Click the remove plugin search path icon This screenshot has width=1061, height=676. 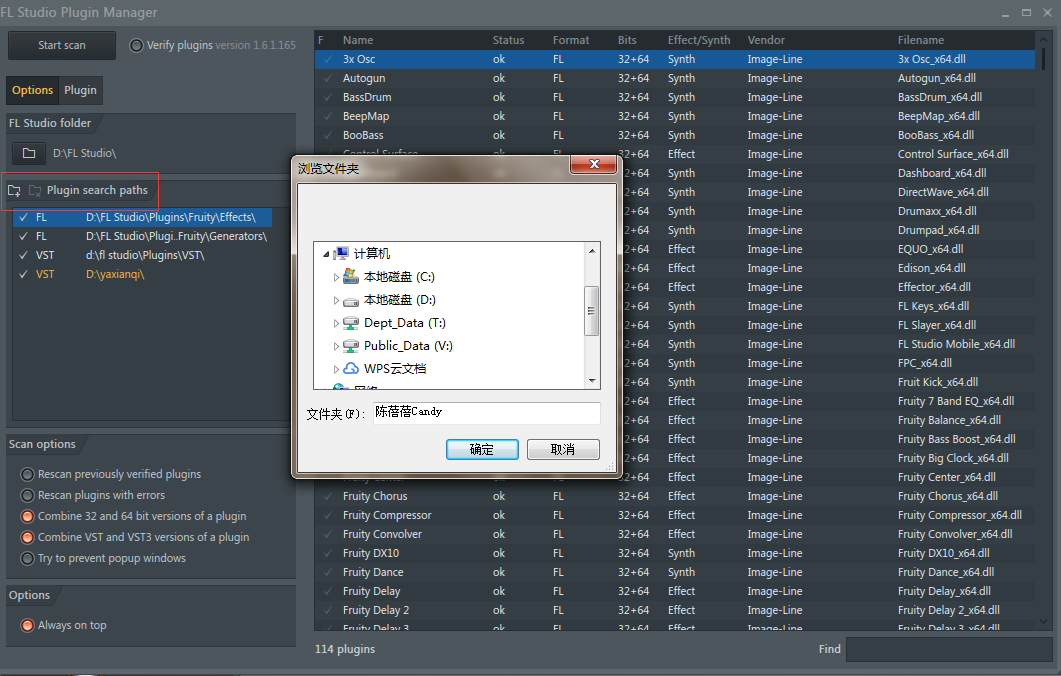pyautogui.click(x=35, y=191)
